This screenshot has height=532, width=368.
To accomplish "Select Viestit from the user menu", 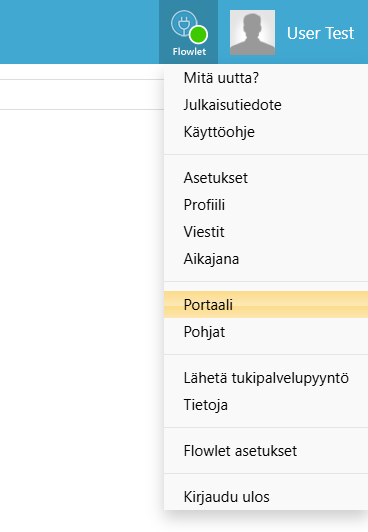I will click(x=266, y=232).
